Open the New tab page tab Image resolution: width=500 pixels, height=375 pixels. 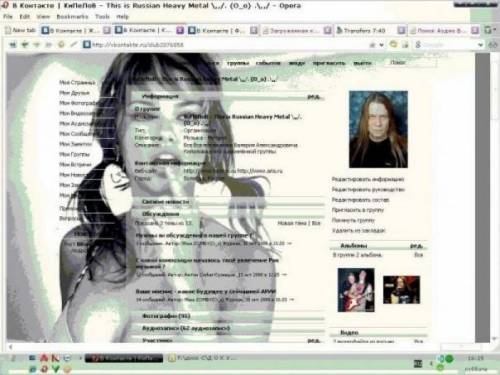(21, 30)
